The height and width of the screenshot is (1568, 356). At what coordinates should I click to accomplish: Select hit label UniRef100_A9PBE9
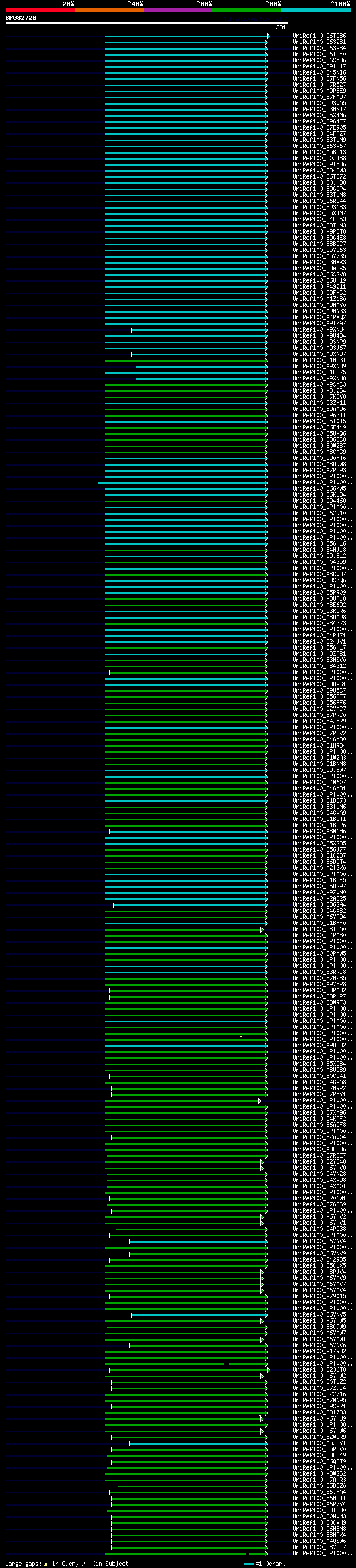[319, 91]
